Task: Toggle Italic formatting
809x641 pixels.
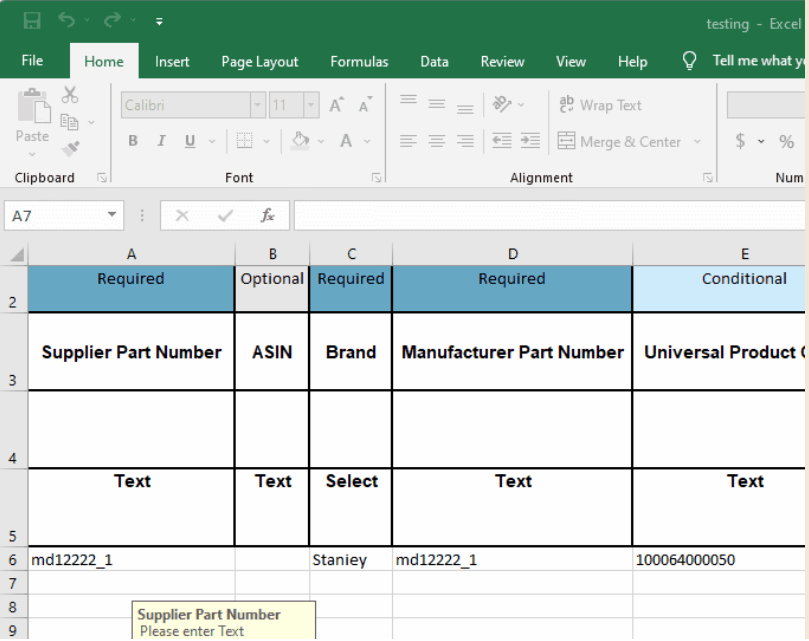Action: point(160,142)
